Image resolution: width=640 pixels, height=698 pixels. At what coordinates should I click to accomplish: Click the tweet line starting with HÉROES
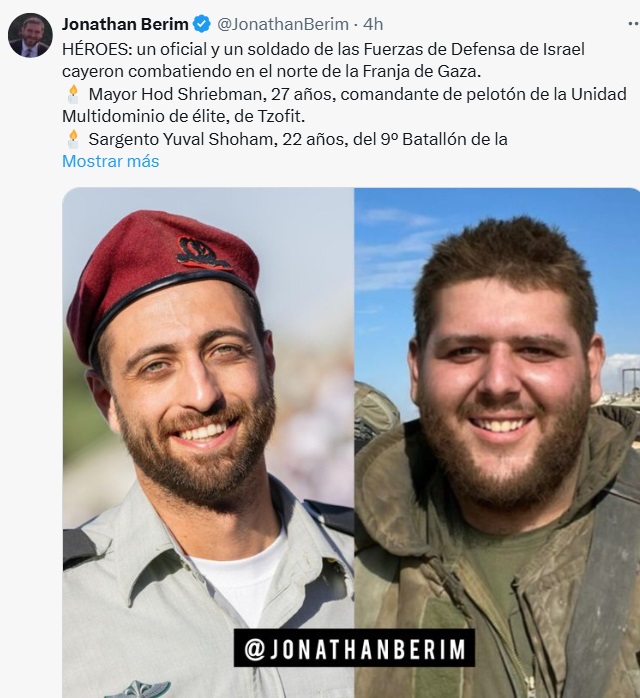click(x=323, y=49)
